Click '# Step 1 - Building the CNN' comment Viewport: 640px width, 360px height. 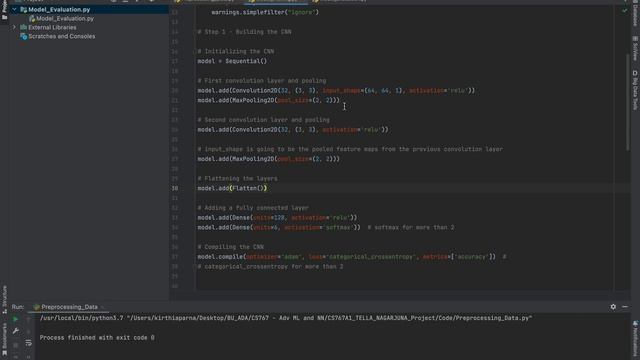click(x=244, y=32)
